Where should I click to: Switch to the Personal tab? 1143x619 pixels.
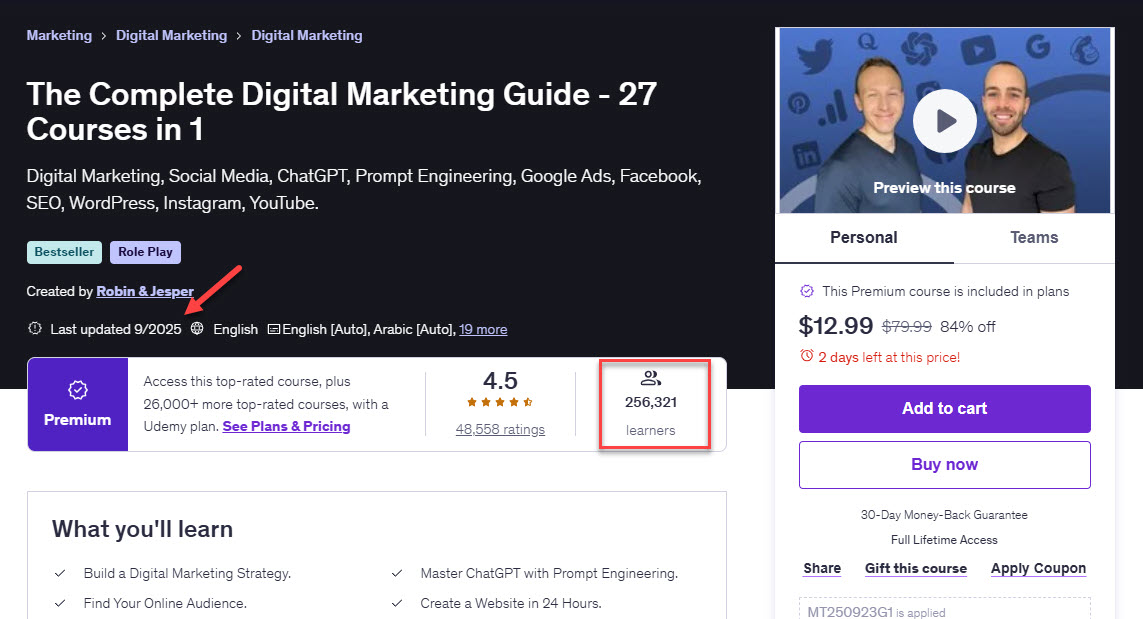864,238
